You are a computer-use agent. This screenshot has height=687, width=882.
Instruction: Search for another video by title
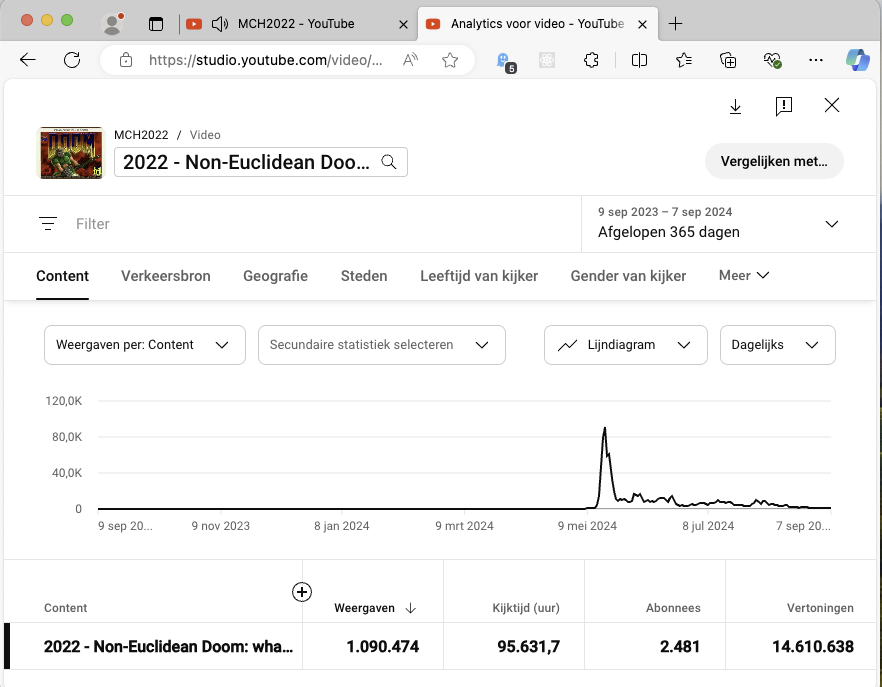coord(389,162)
